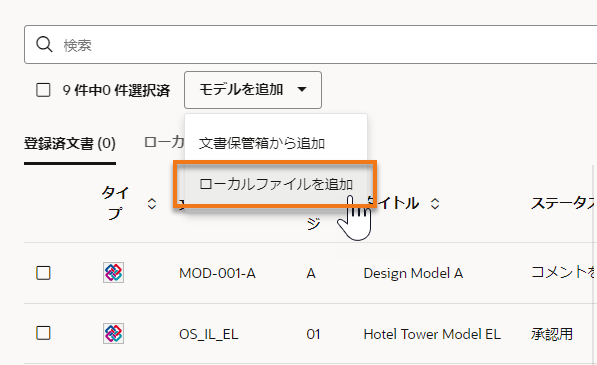Click the model icon for MOD-001-A

(x=113, y=273)
